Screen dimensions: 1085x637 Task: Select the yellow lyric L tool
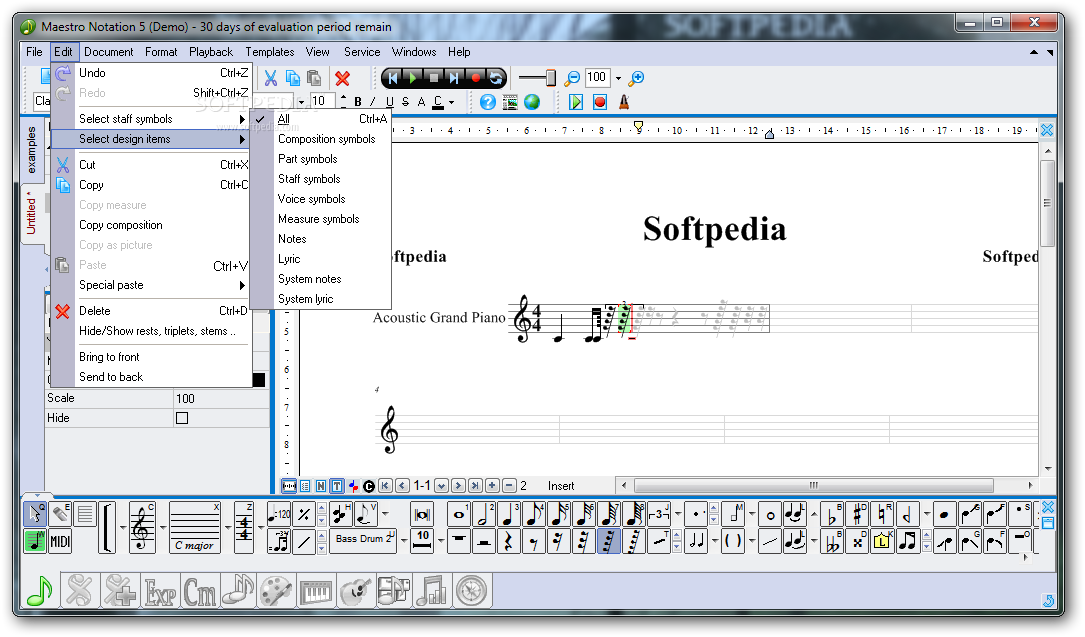pos(882,541)
